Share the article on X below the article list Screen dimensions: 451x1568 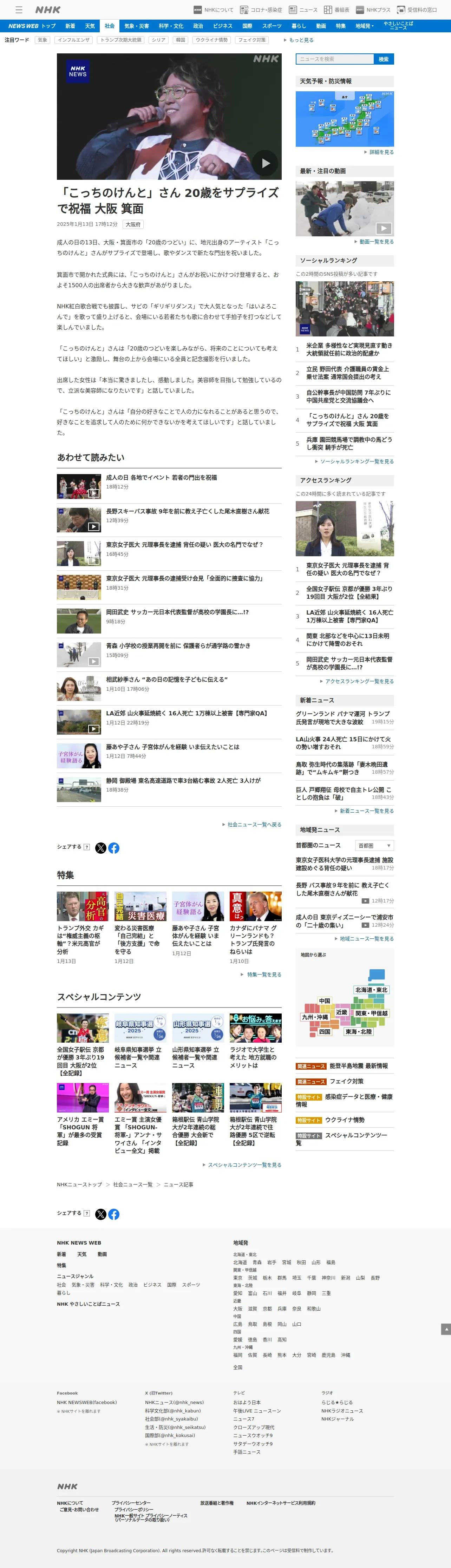(x=101, y=848)
